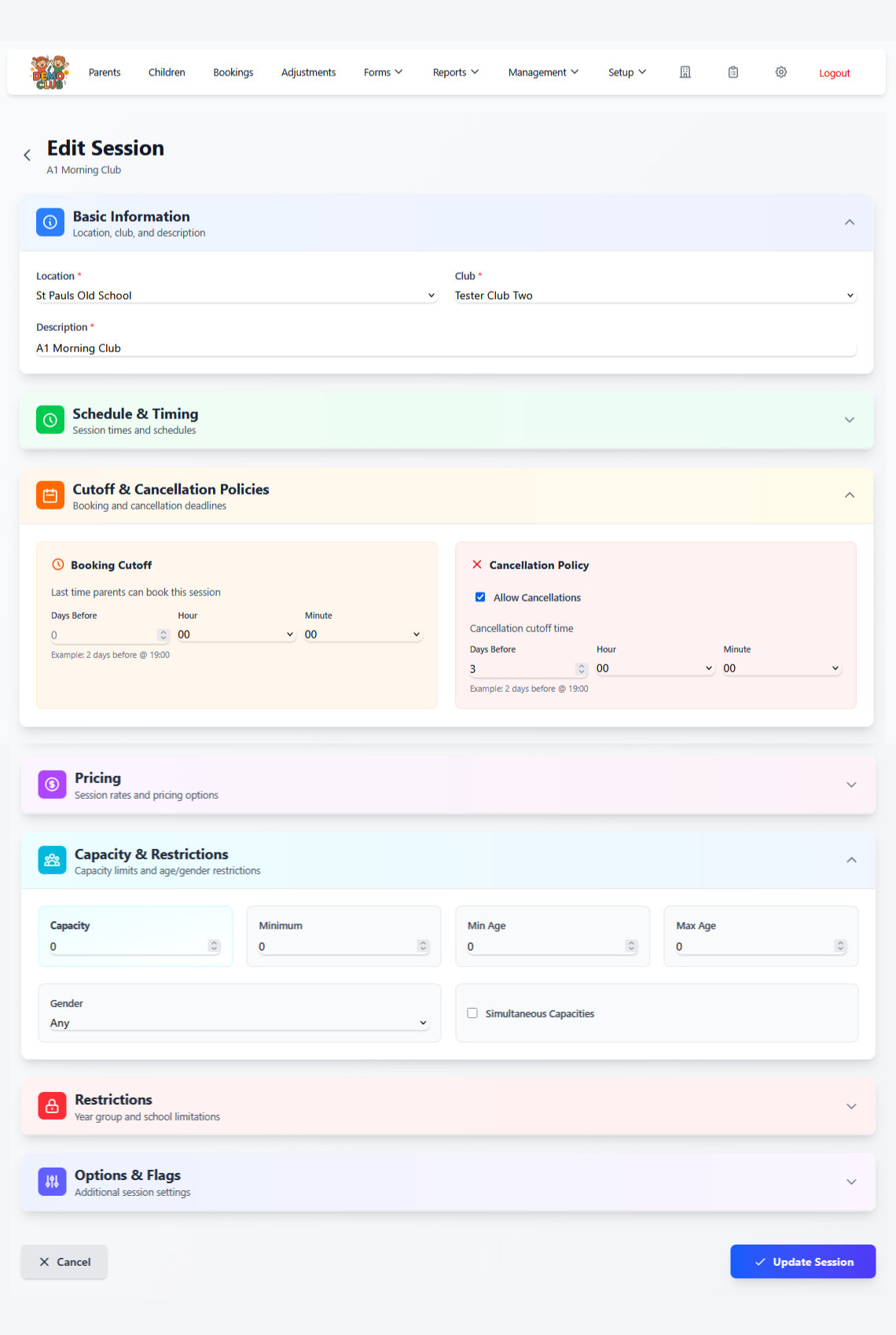The width and height of the screenshot is (896, 1335).
Task: Click the Demo Club logo
Action: pos(50,72)
